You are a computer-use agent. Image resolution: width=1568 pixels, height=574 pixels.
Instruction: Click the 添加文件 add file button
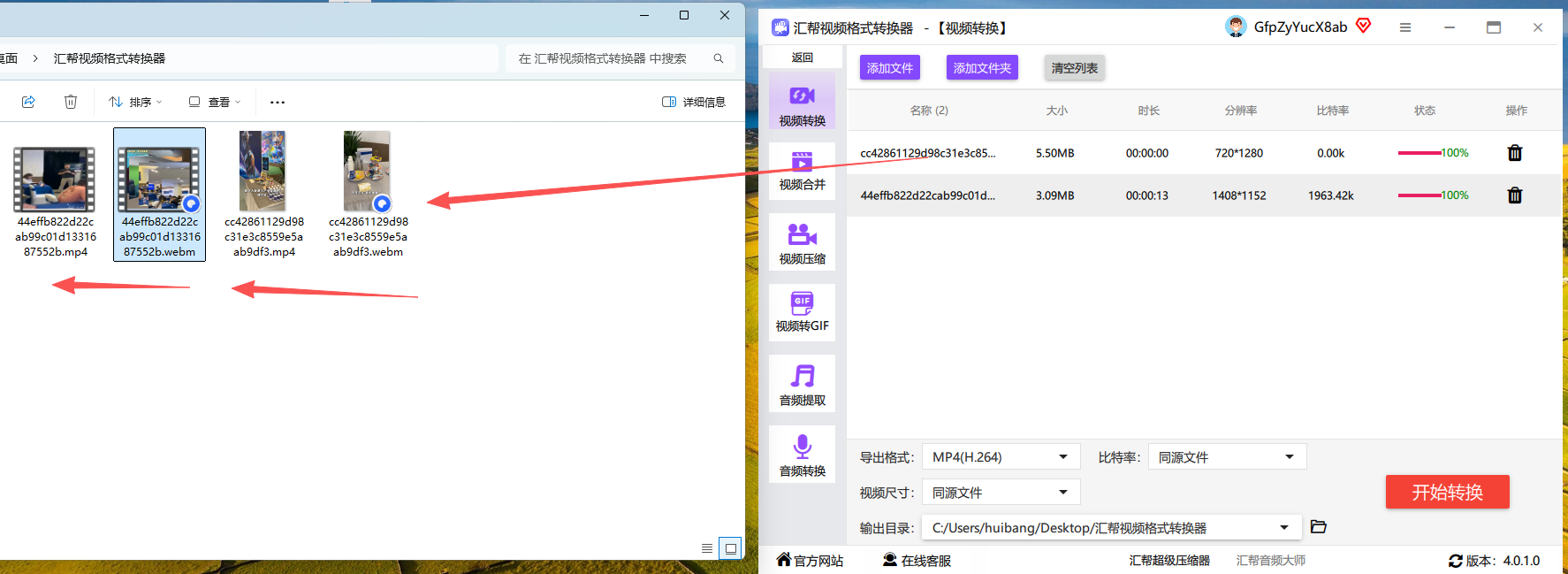pyautogui.click(x=889, y=68)
